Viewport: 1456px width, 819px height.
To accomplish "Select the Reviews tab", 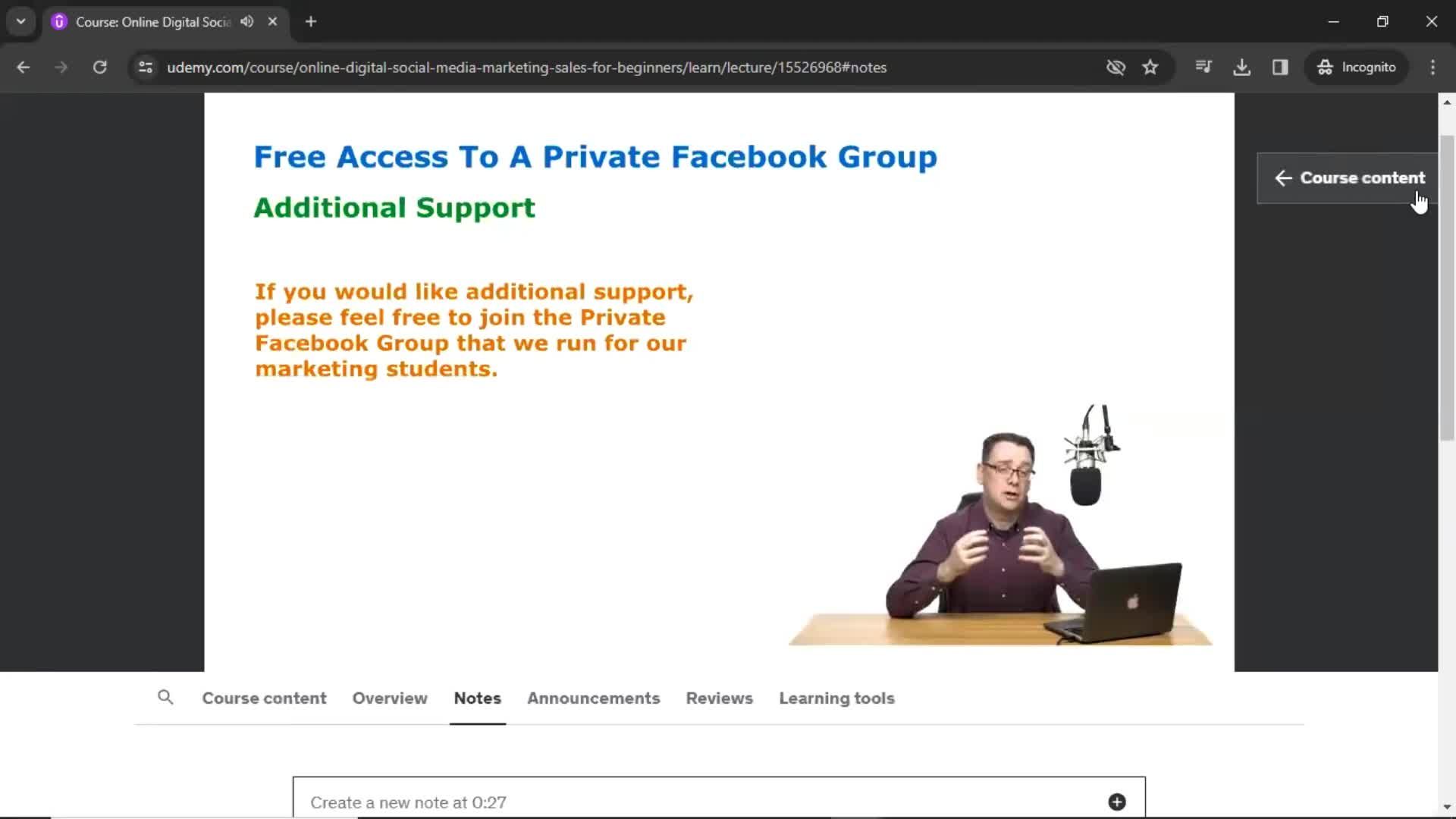I will click(x=719, y=698).
